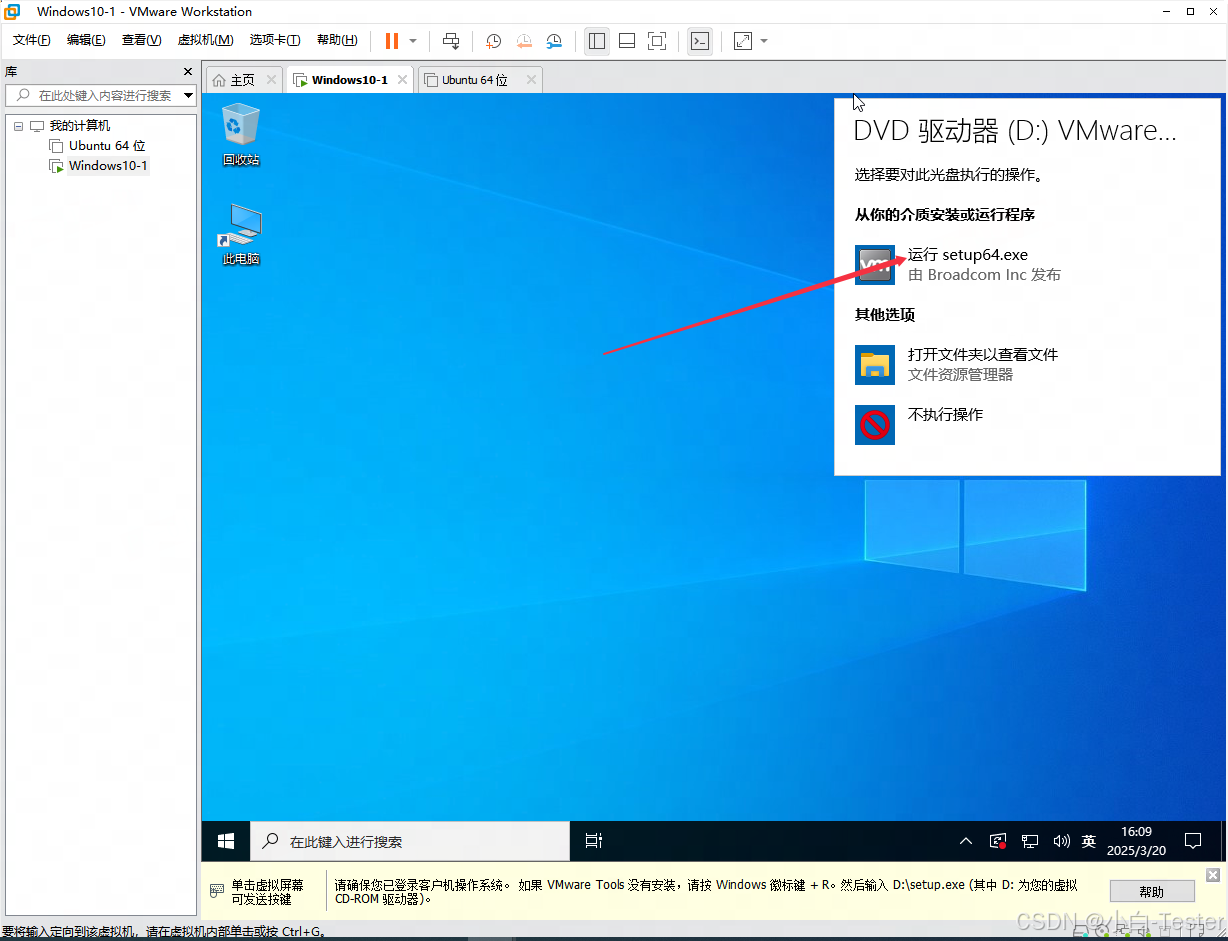Revert to the previous snapshot
This screenshot has width=1228, height=941.
point(524,41)
